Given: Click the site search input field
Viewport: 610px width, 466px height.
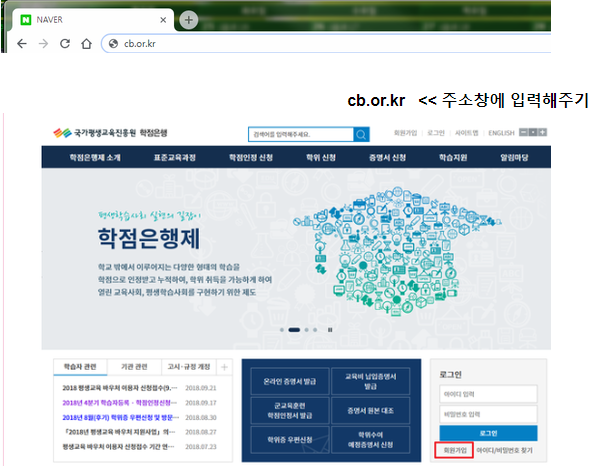Looking at the screenshot, I should [x=301, y=134].
